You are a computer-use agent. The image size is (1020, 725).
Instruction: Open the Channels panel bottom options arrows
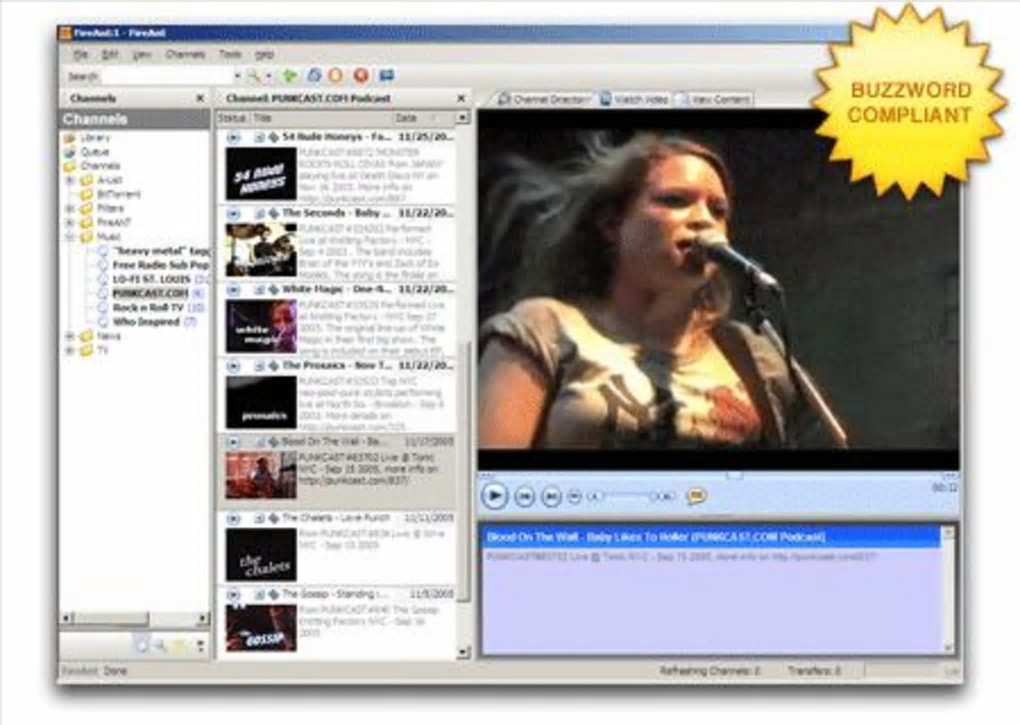(200, 646)
